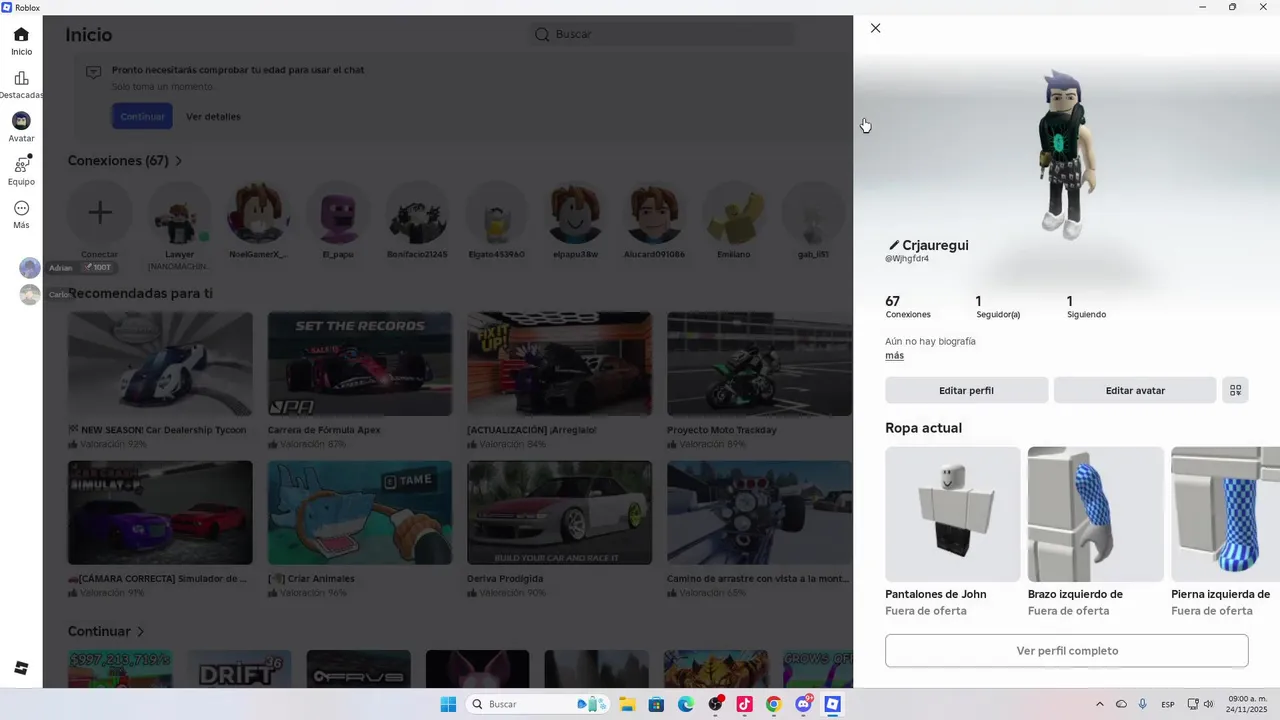
Task: Open the clock and date 24/11/2025
Action: (1247, 704)
